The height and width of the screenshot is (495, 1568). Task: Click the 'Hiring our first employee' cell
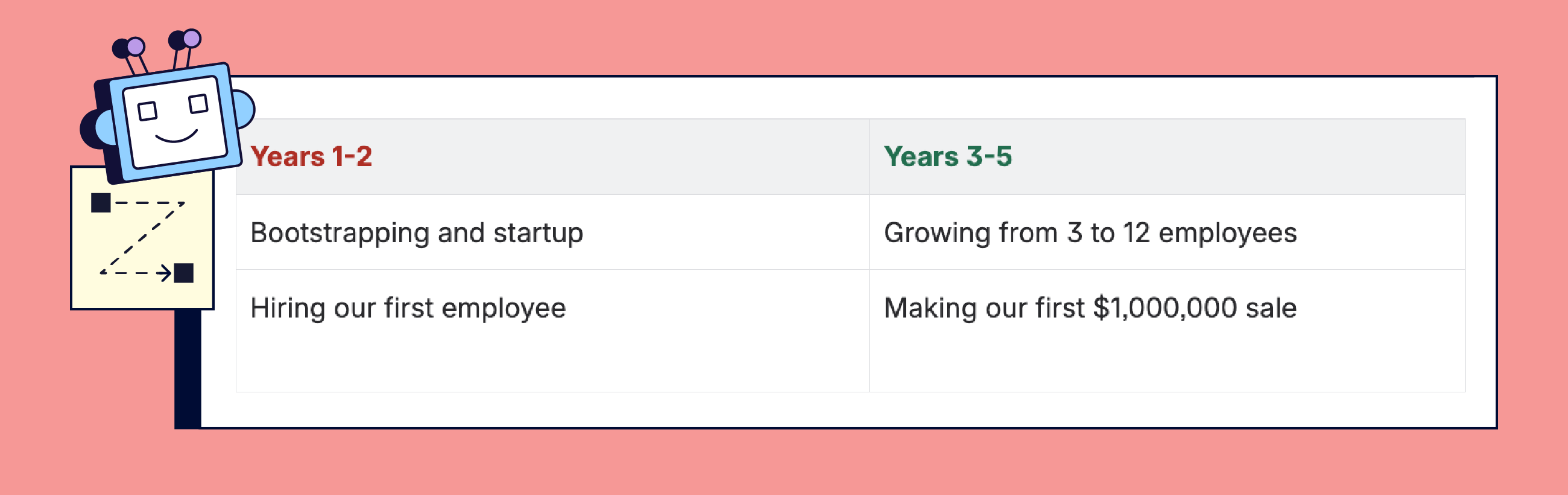pyautogui.click(x=408, y=308)
